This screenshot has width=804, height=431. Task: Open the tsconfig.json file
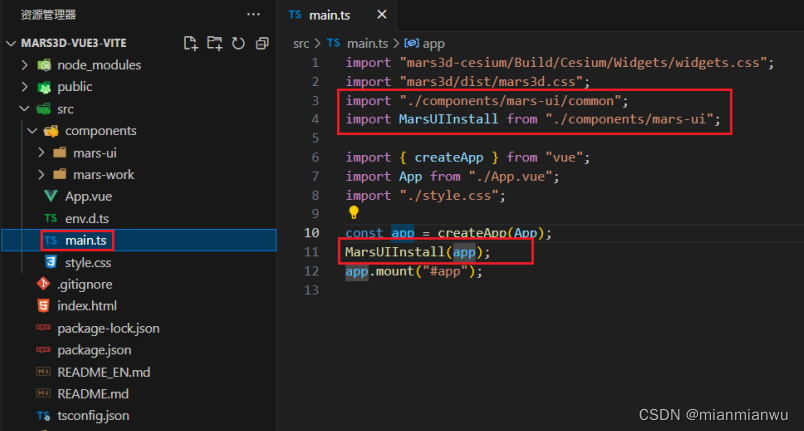point(93,416)
